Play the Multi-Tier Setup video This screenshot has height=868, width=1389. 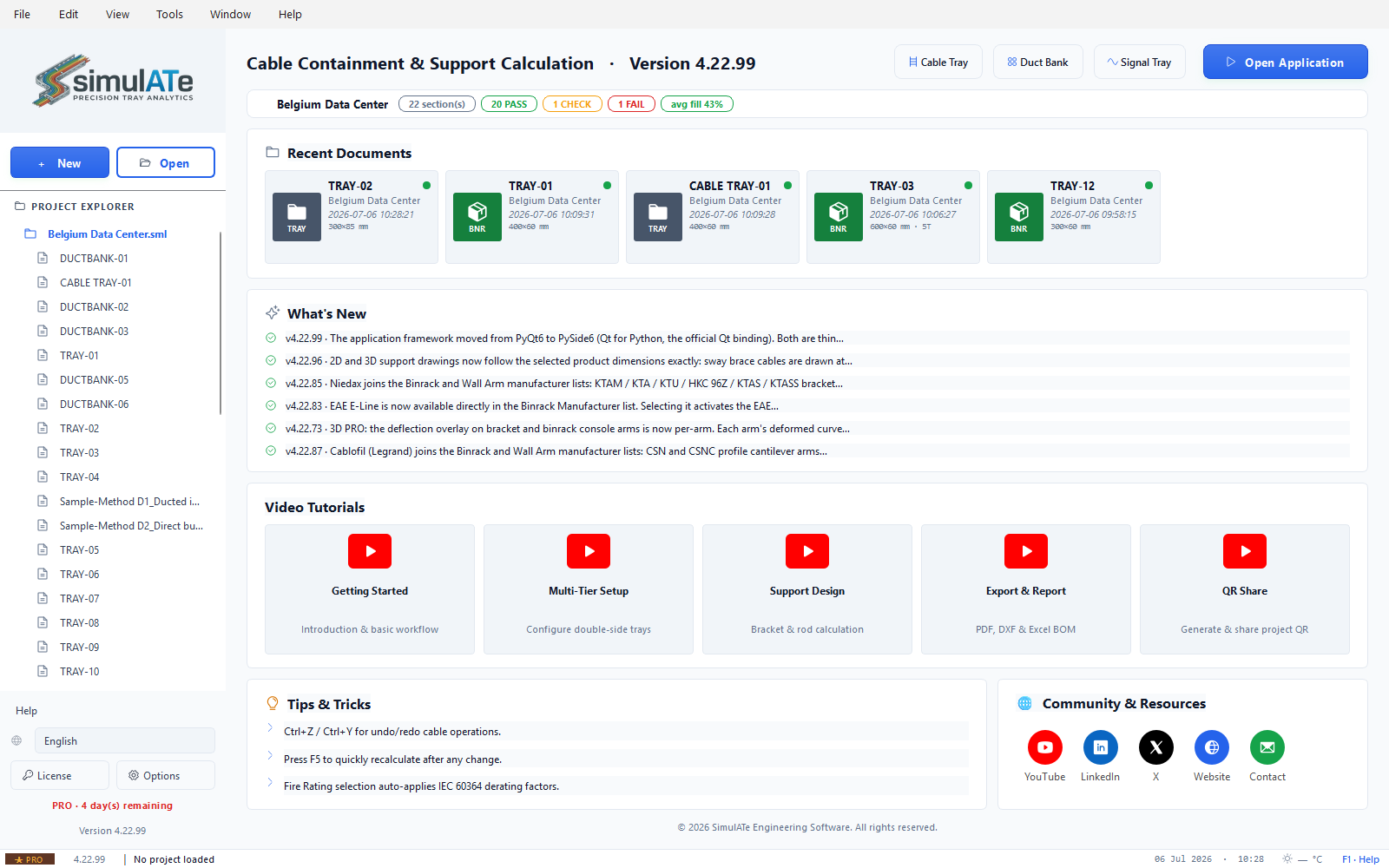click(589, 551)
